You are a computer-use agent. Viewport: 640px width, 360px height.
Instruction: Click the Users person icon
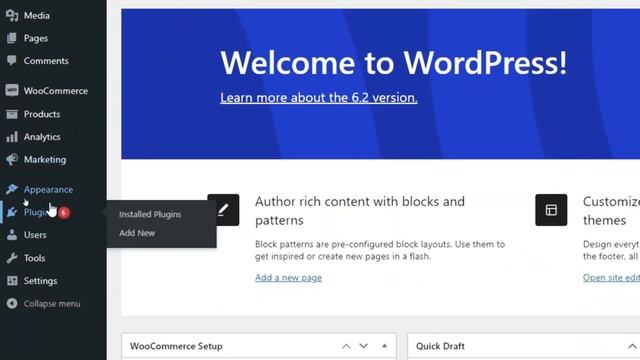click(x=12, y=235)
